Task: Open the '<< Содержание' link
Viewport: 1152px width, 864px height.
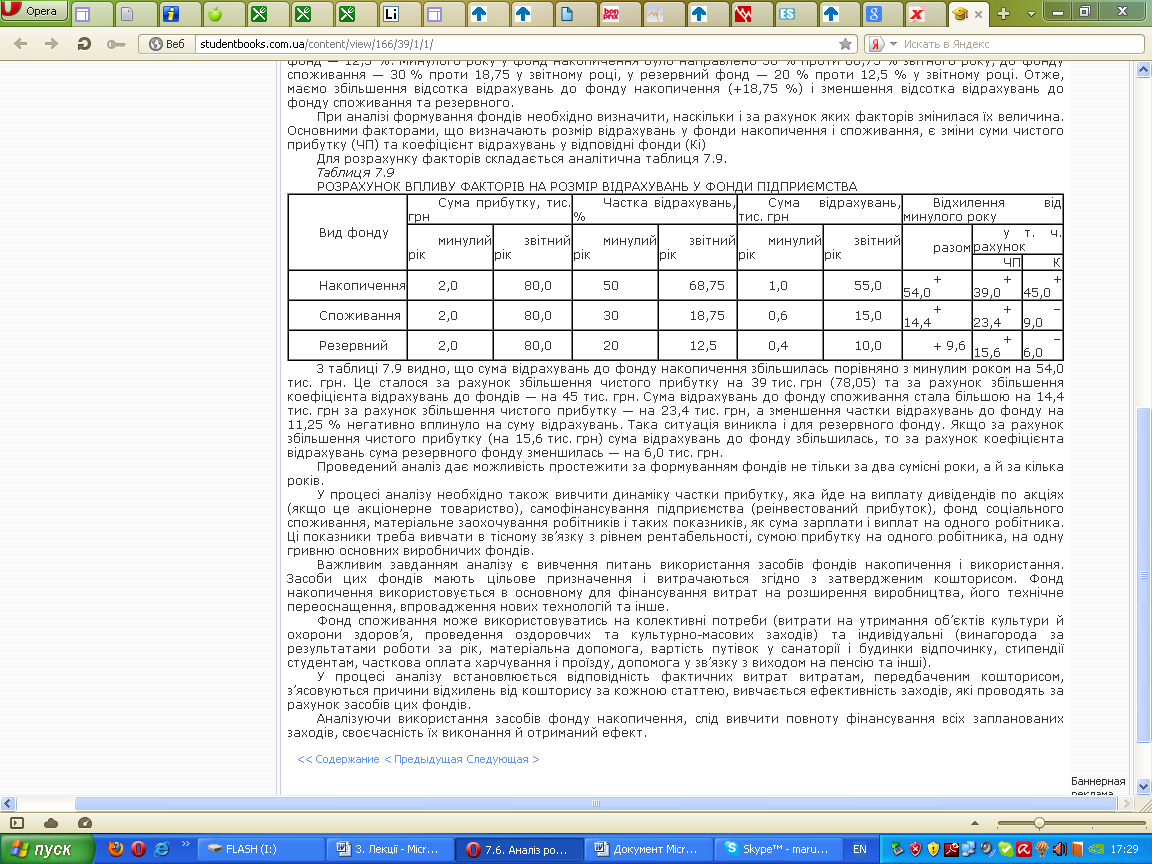Action: click(x=338, y=759)
